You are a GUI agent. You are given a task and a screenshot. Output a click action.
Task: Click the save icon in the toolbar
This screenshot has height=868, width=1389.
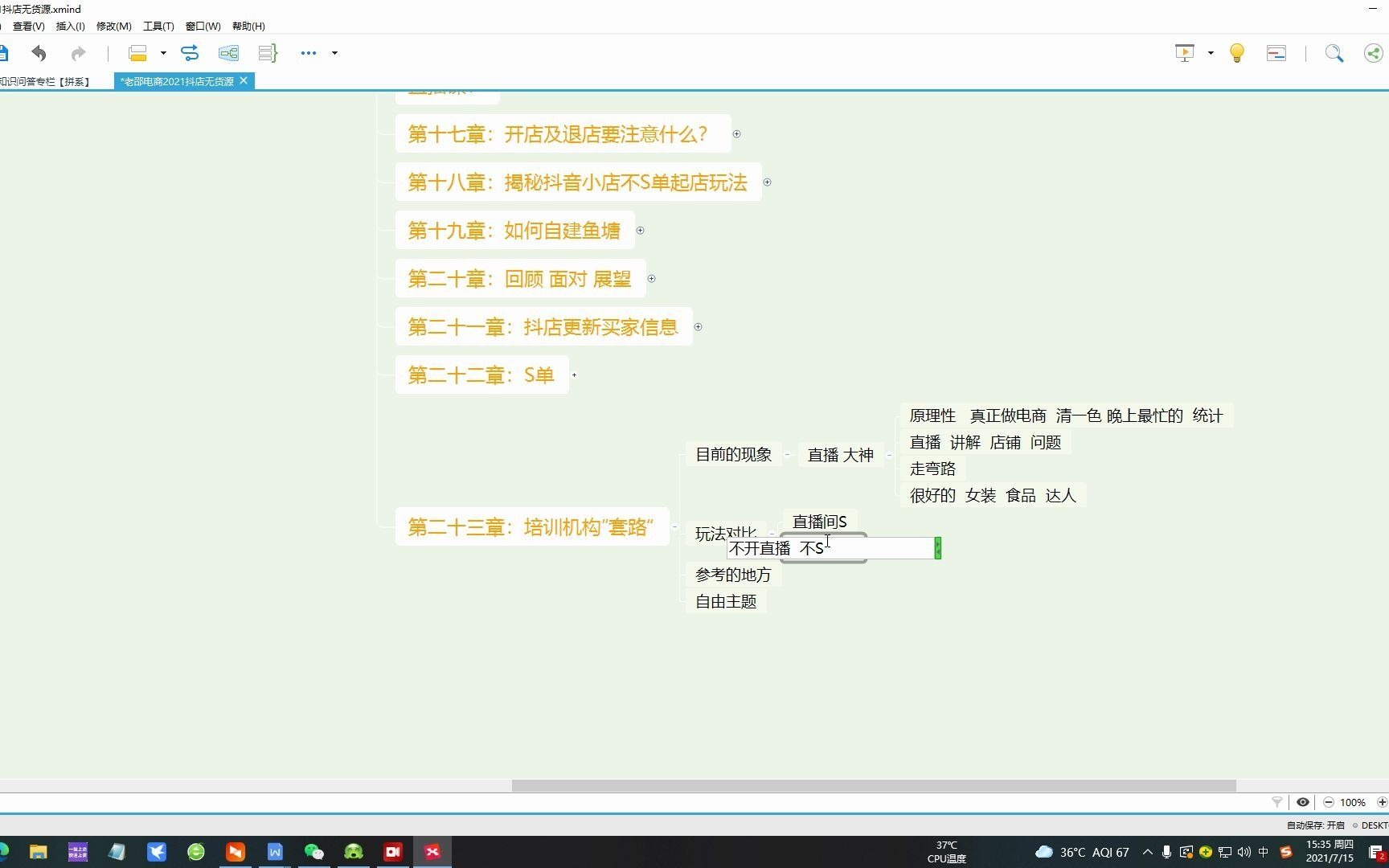coord(3,53)
